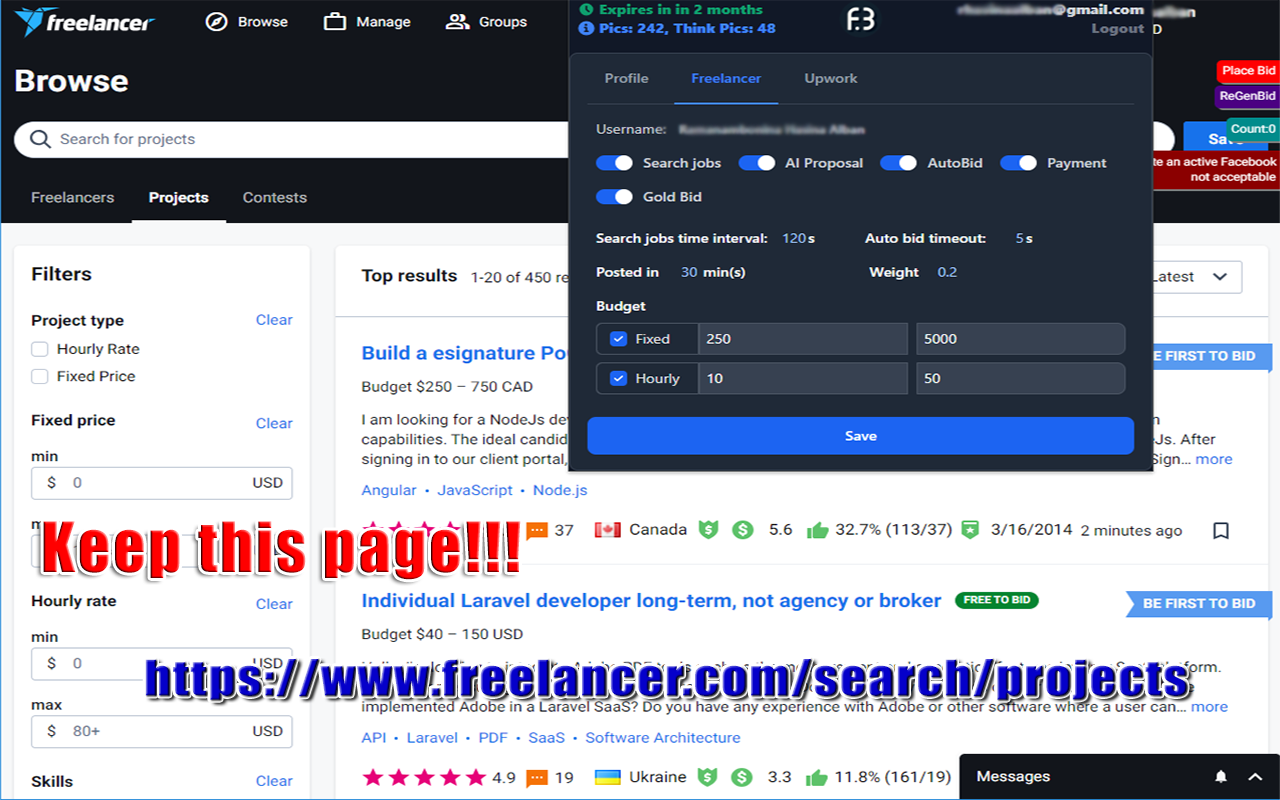The image size is (1280, 800).
Task: Turn off the Gold Bid toggle
Action: [x=613, y=197]
